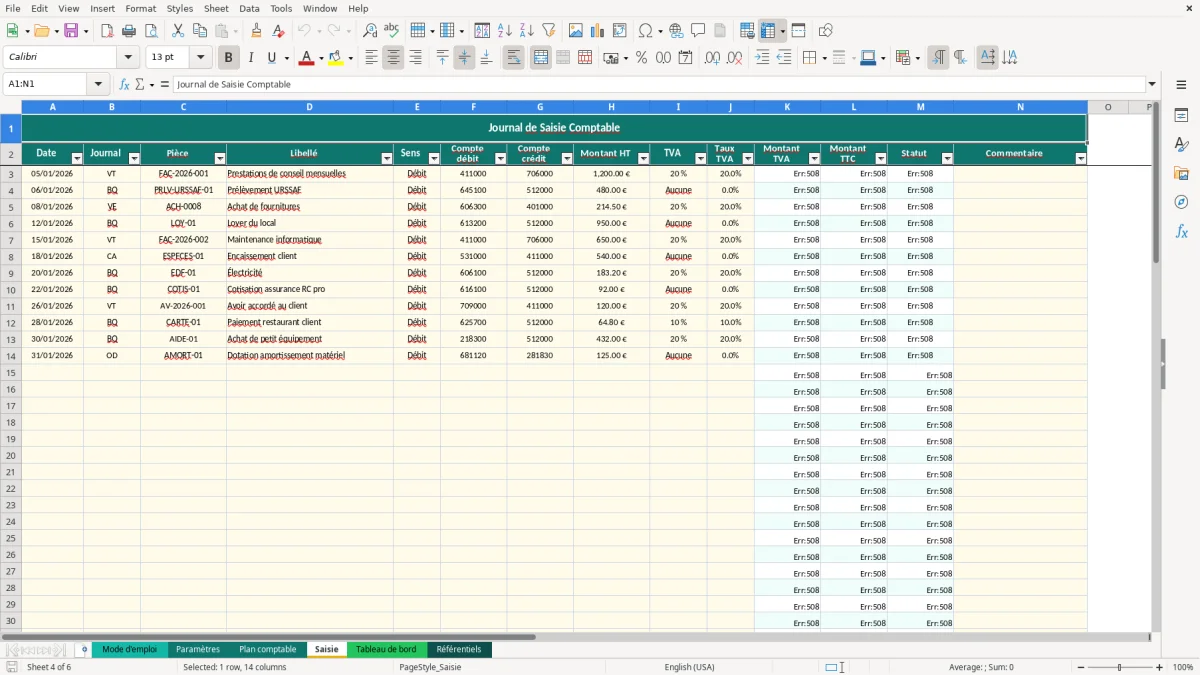Open Print Preview

pos(151,31)
